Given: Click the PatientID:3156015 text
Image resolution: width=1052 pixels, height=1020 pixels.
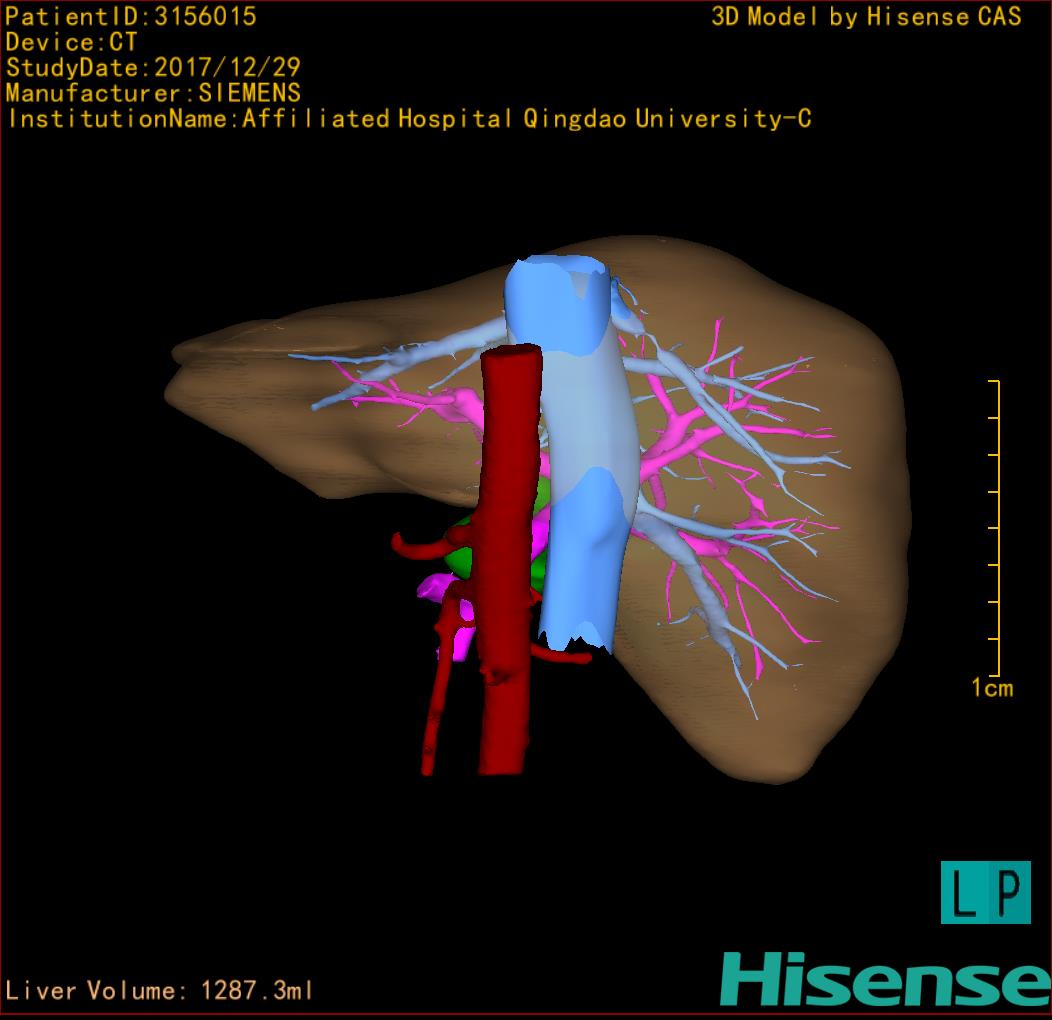Looking at the screenshot, I should 131,16.
